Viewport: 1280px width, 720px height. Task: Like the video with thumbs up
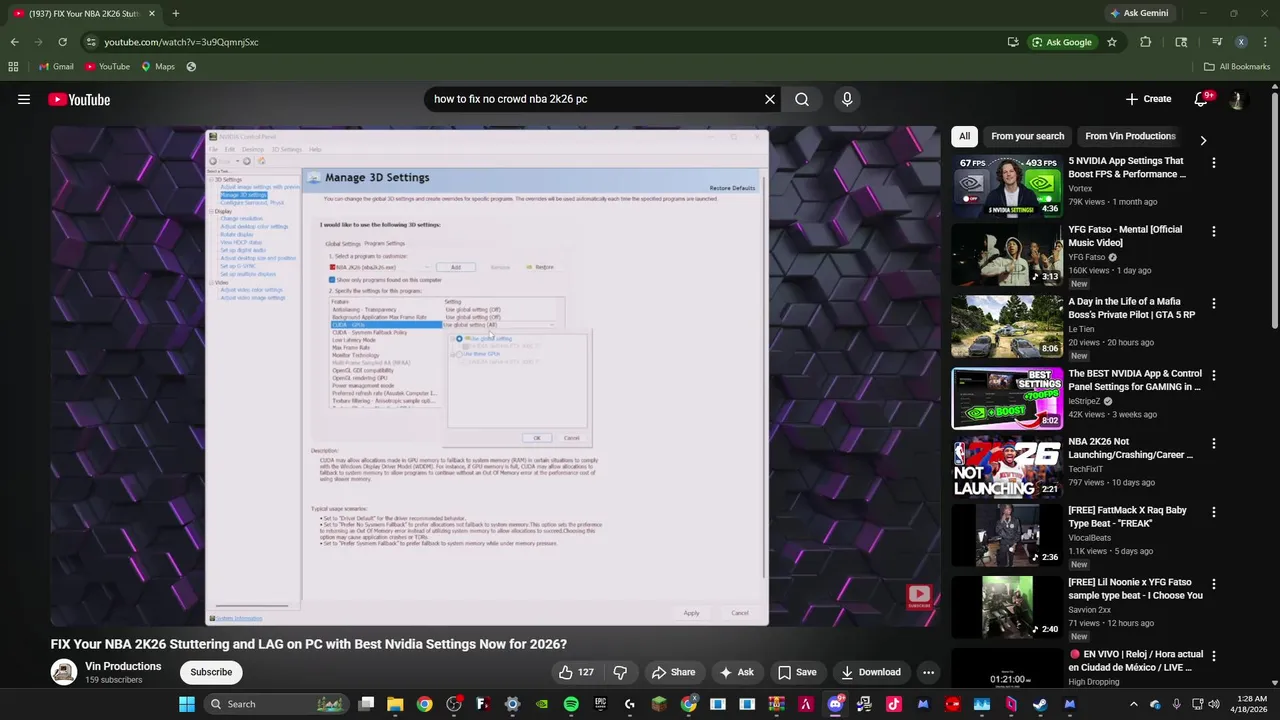click(x=577, y=672)
